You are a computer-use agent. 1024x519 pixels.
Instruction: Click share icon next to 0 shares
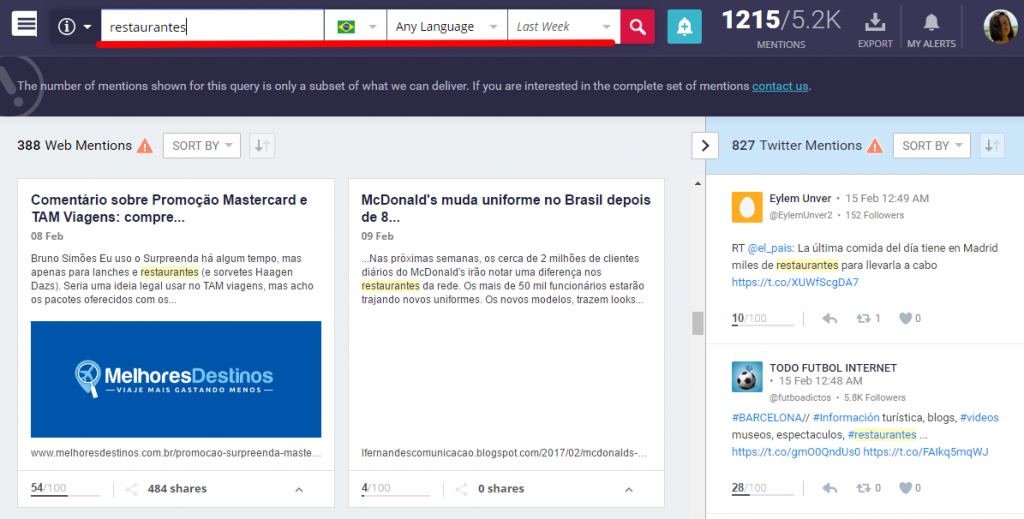462,489
